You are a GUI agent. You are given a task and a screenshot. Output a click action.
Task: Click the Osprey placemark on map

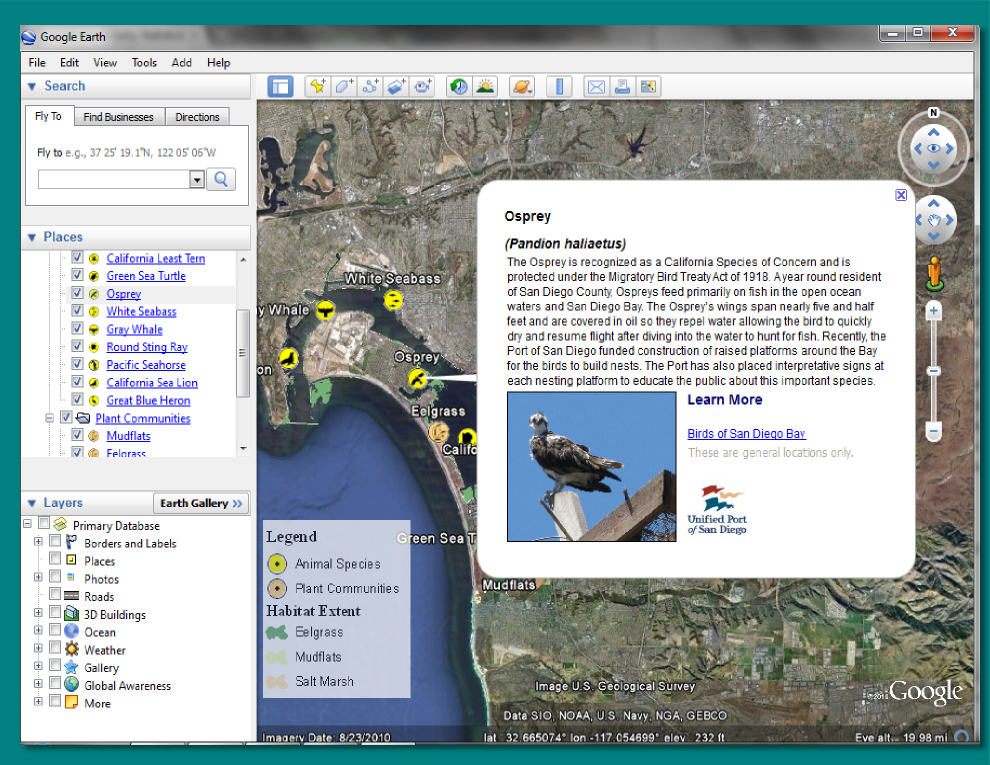(x=417, y=378)
